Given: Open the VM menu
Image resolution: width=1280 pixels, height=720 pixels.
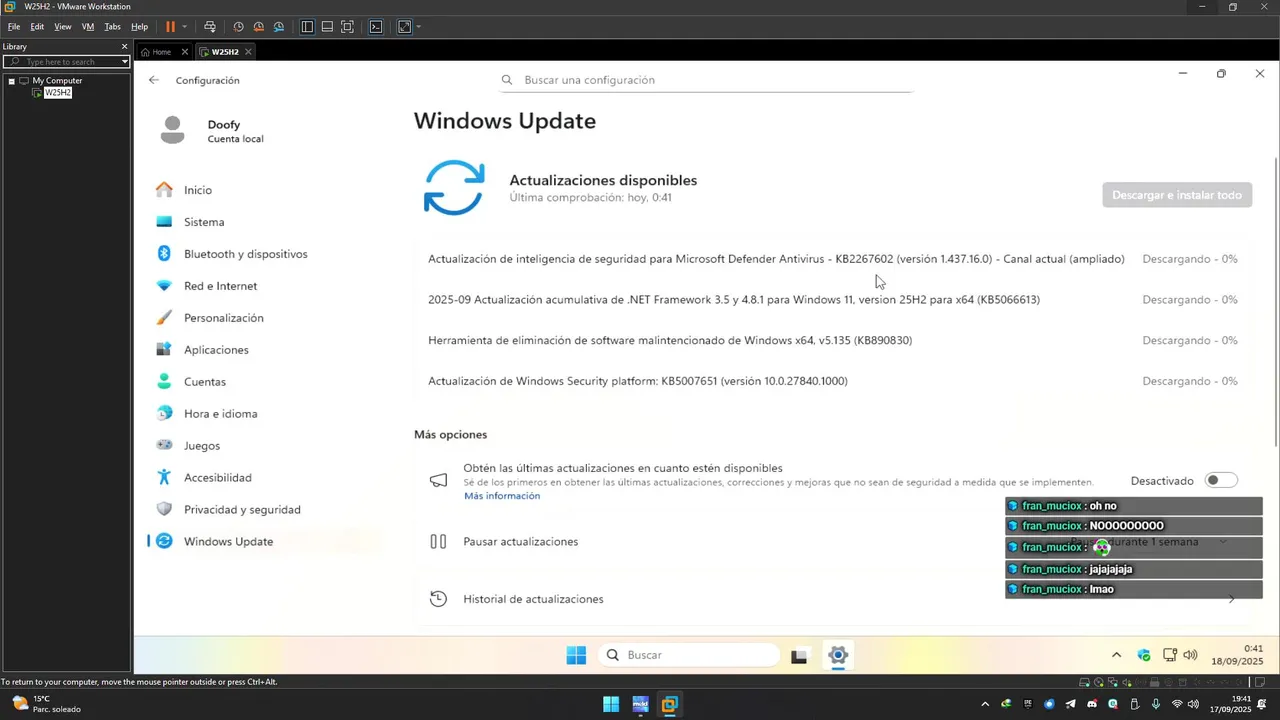Looking at the screenshot, I should (x=88, y=27).
